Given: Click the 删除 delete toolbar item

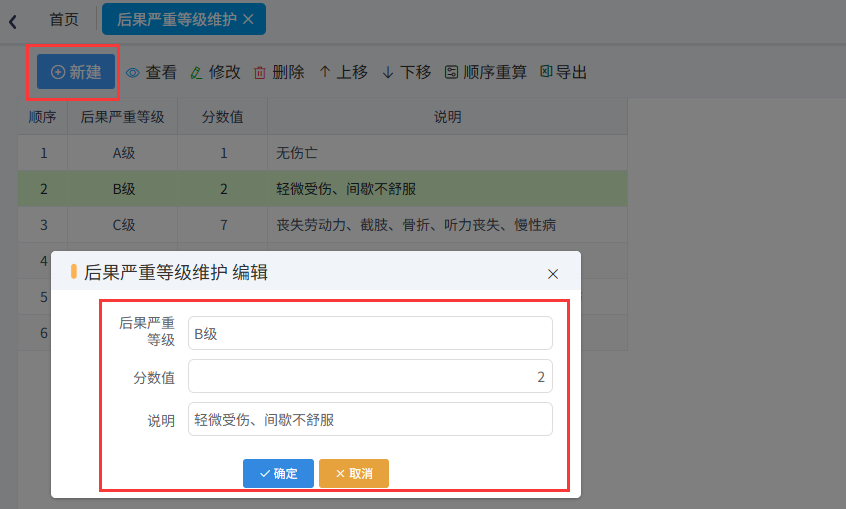Looking at the screenshot, I should 279,72.
